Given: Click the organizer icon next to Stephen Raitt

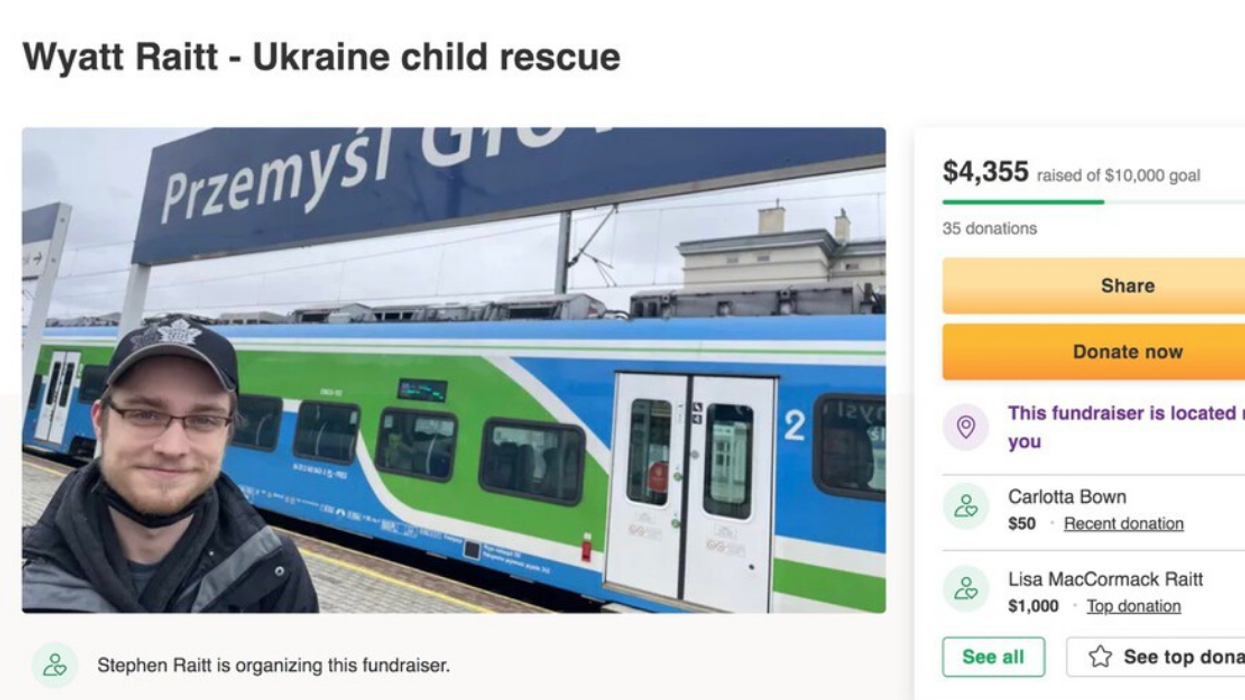Looking at the screenshot, I should pos(55,665).
